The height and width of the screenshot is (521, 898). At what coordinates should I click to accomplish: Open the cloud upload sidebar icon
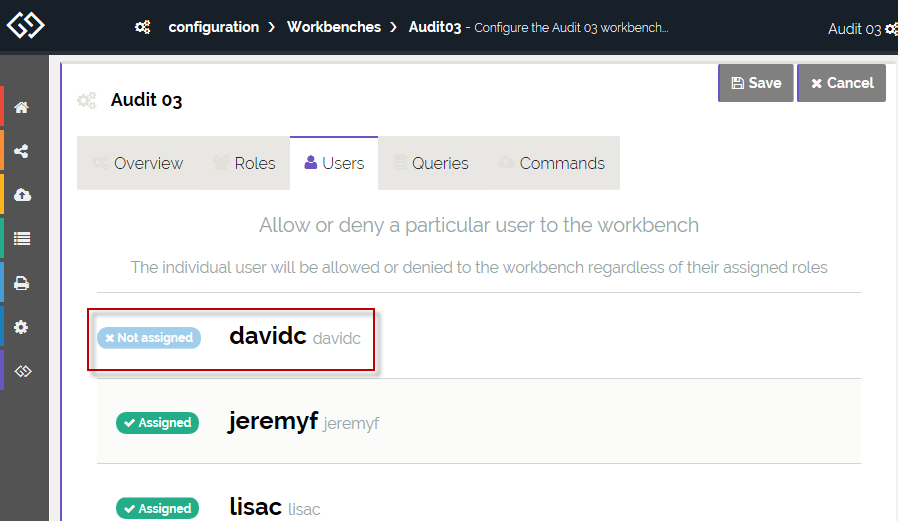(x=21, y=195)
